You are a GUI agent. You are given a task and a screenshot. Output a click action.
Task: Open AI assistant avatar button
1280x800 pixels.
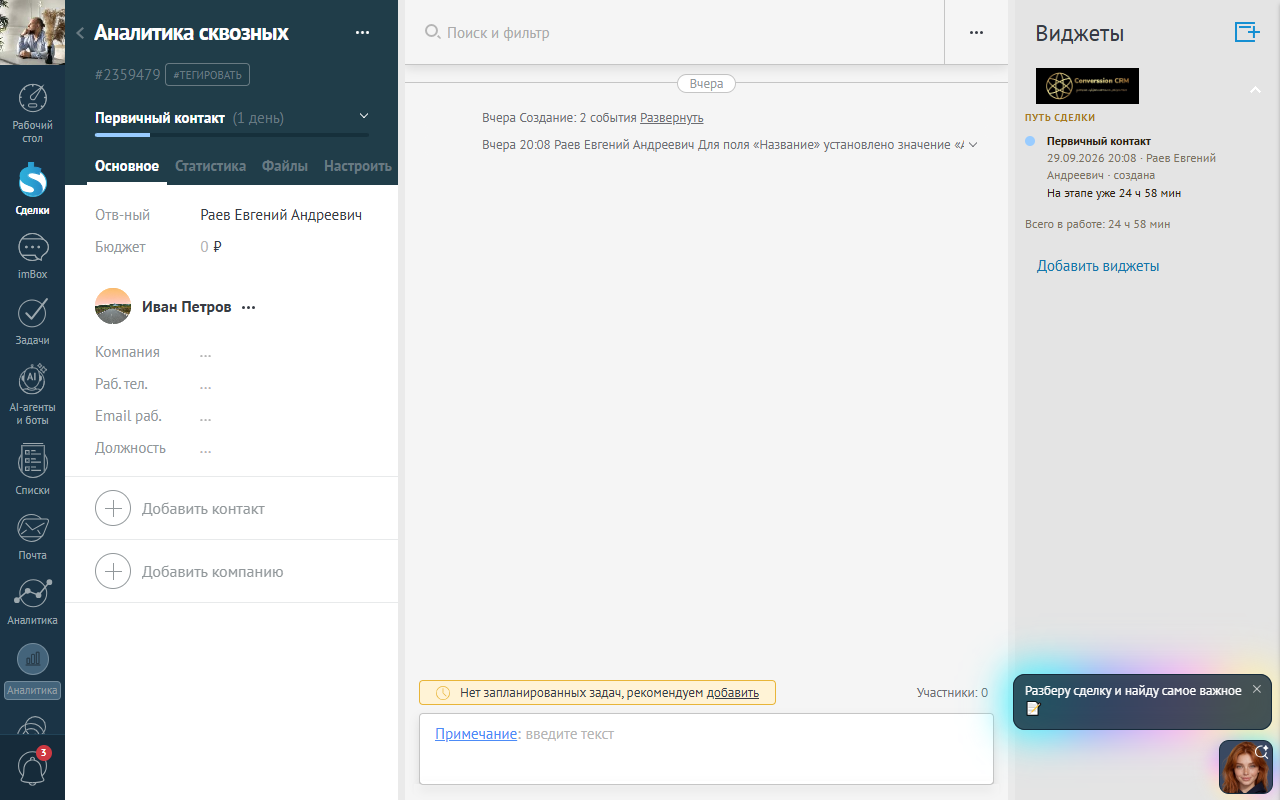click(1245, 767)
